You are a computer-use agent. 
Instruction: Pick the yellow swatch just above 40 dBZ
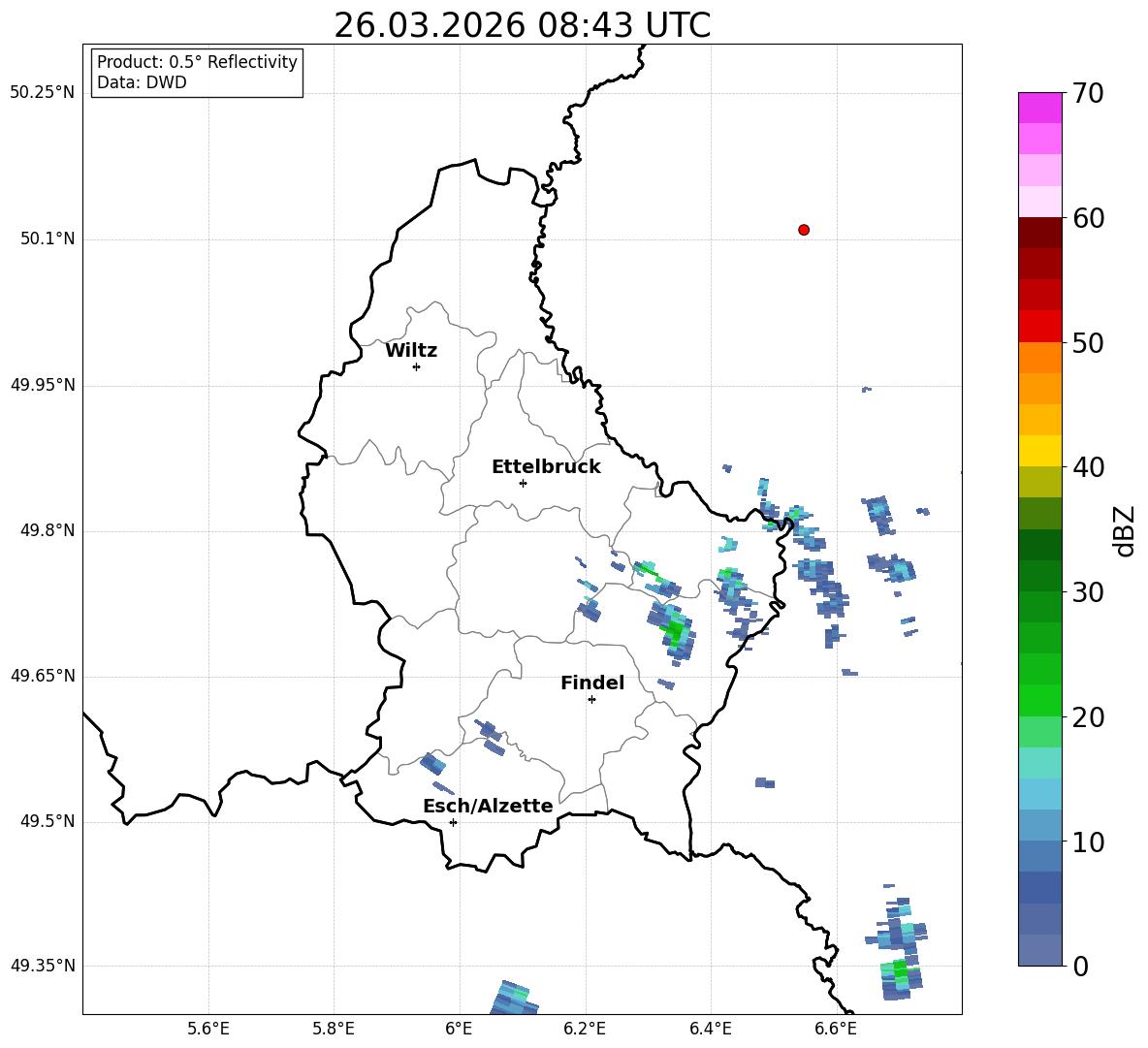(1039, 451)
